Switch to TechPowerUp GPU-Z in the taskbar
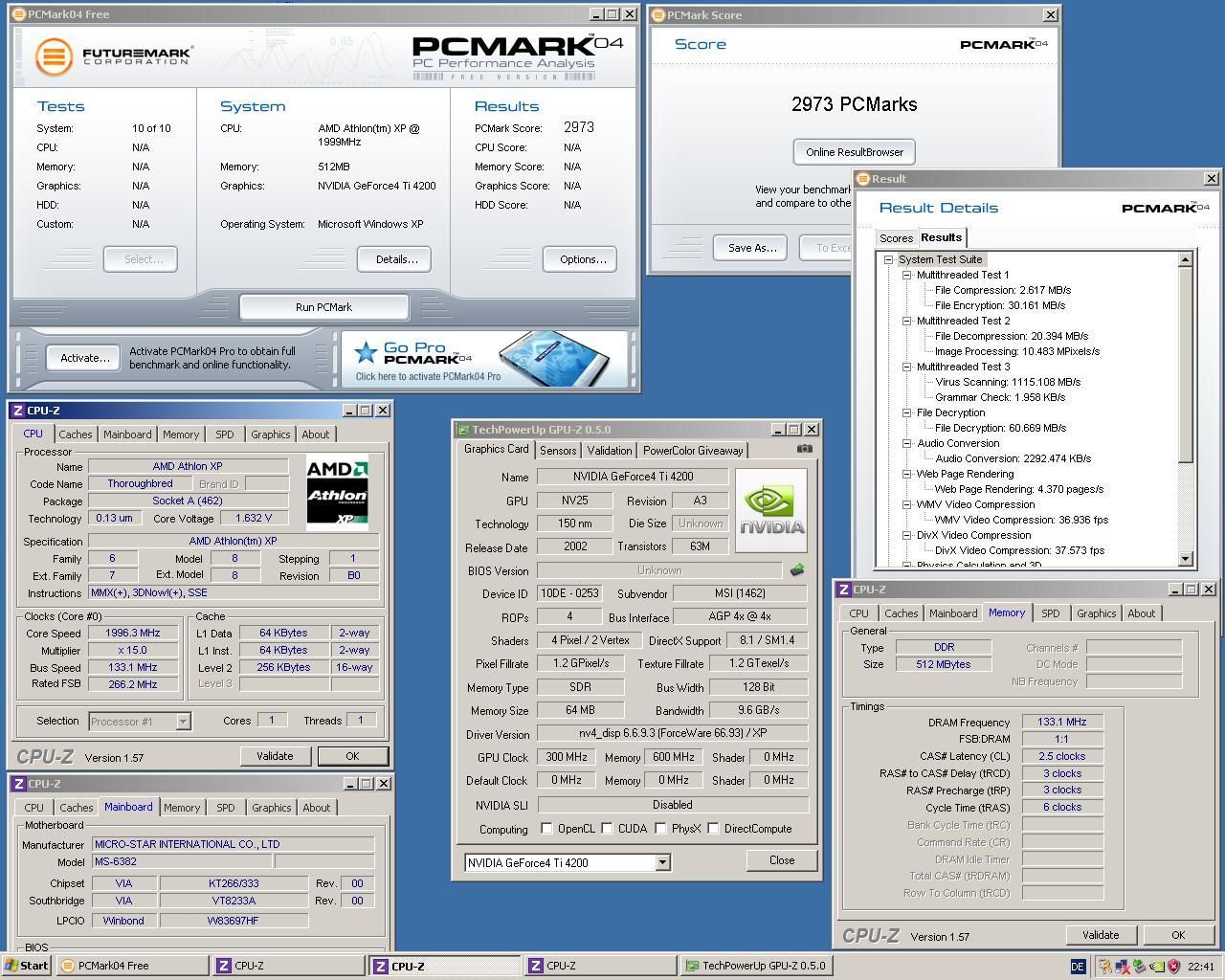The height and width of the screenshot is (980, 1225). tap(756, 966)
